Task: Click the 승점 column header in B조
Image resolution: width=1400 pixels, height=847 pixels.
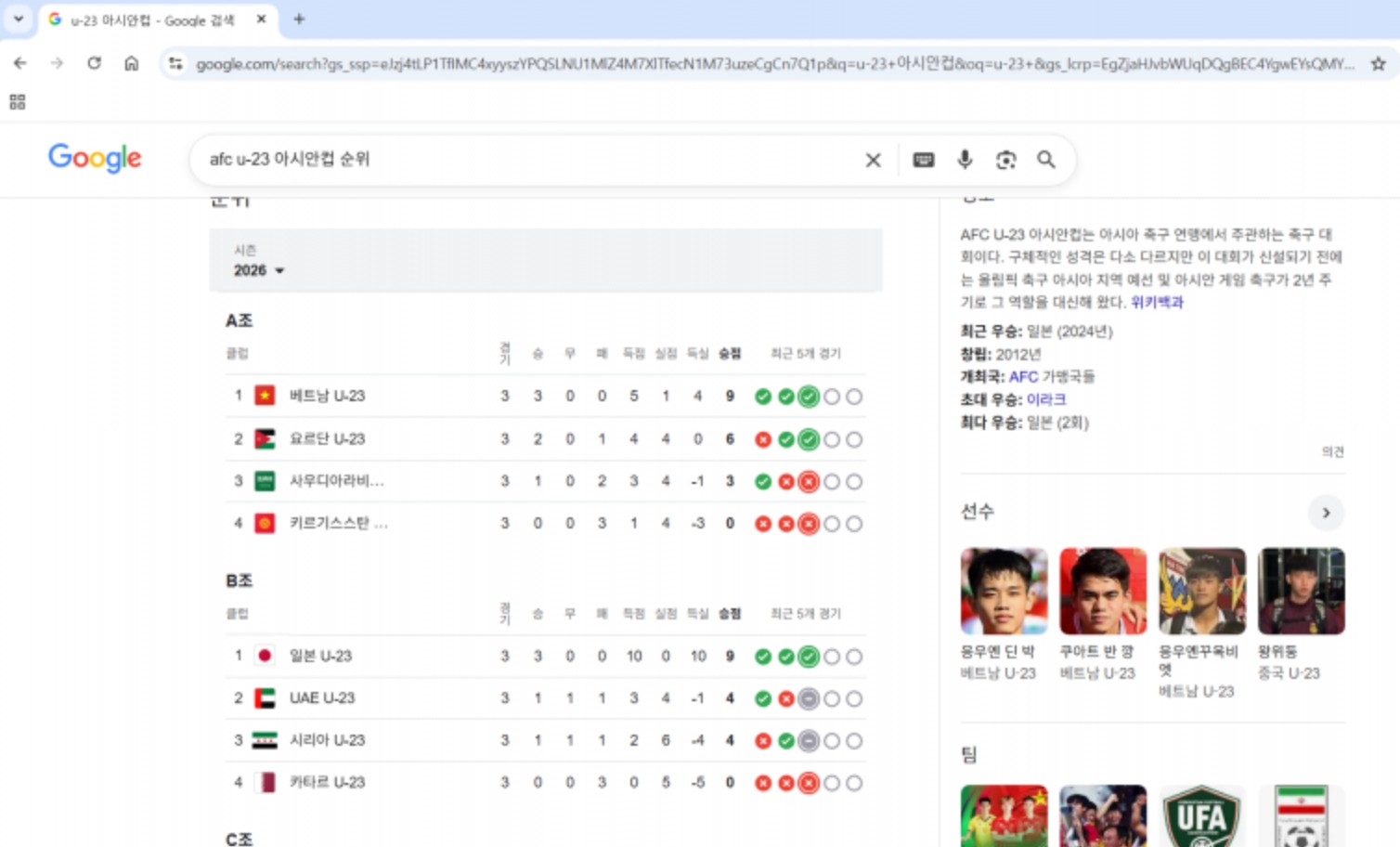Action: (730, 613)
